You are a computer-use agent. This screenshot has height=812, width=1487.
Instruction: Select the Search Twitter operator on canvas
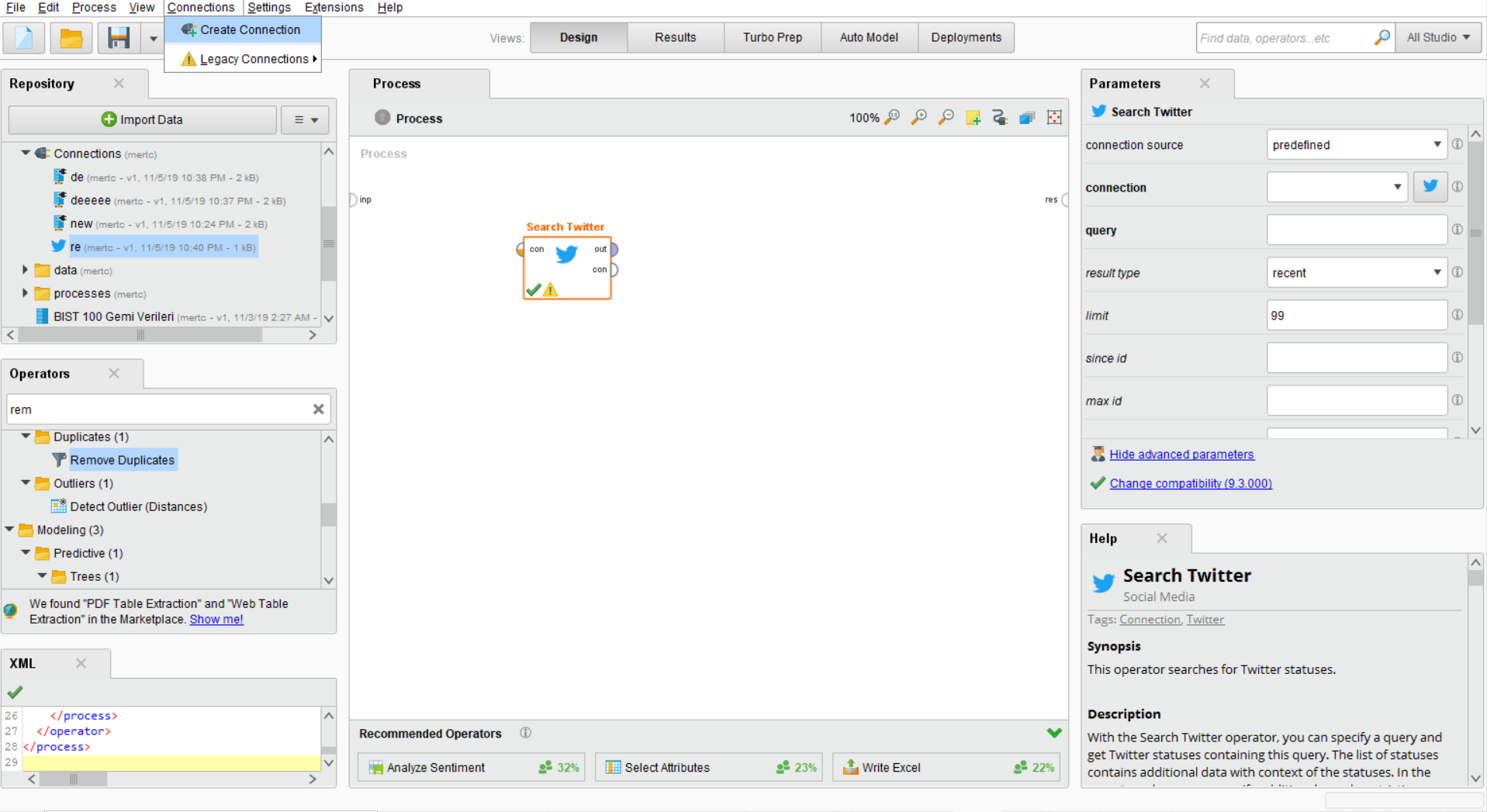[x=567, y=268]
